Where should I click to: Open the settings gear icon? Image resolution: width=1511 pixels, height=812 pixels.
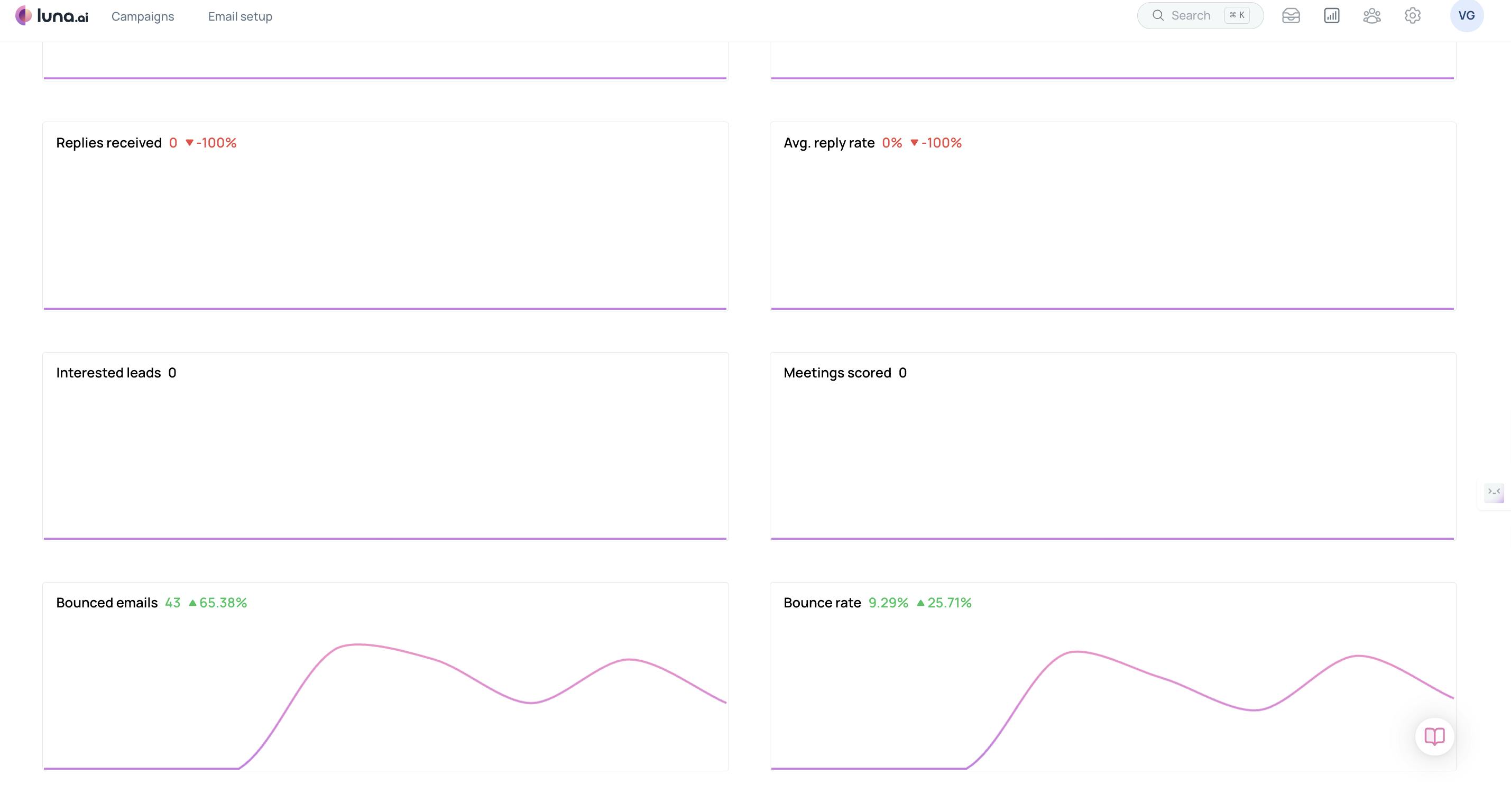(x=1413, y=16)
